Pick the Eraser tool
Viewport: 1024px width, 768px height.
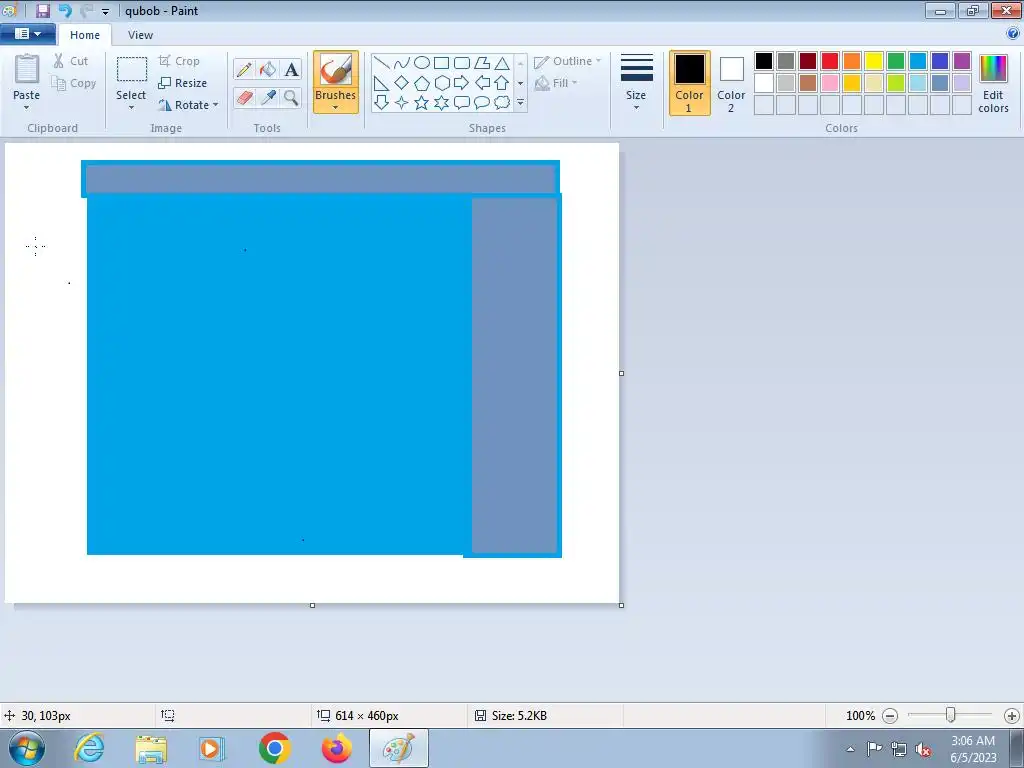(244, 97)
